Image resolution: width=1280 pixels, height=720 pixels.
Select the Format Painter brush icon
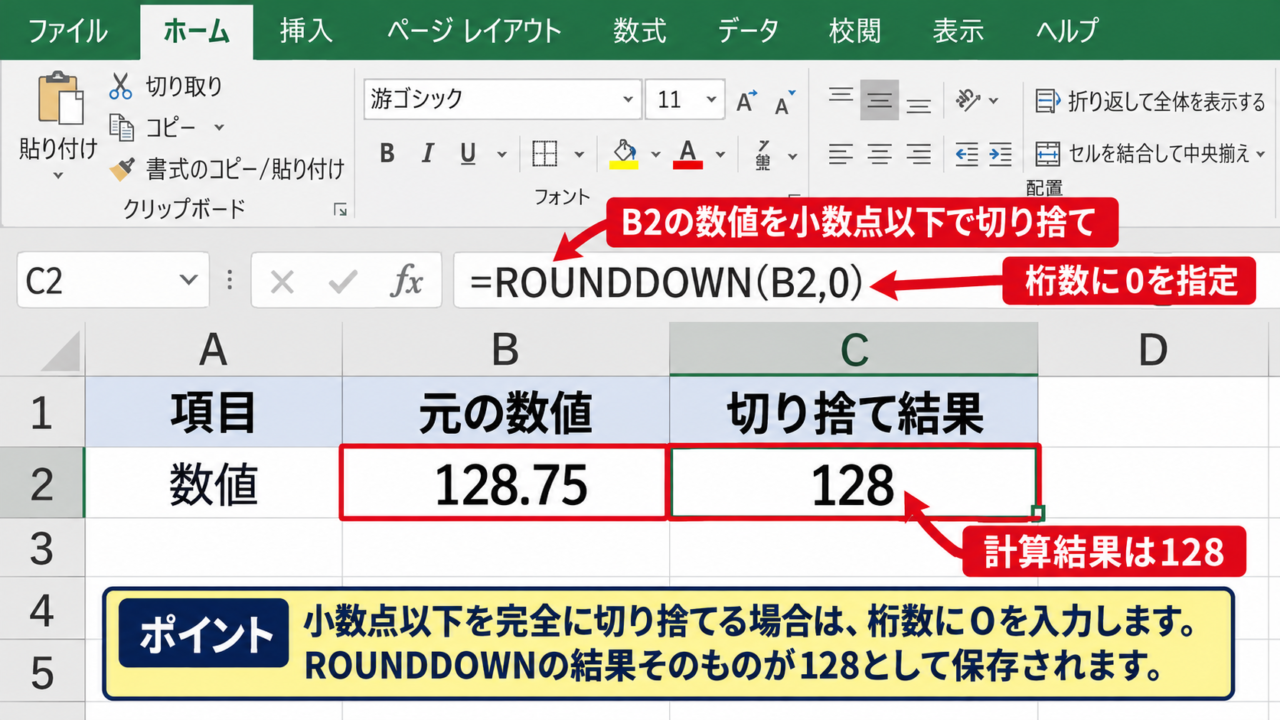[121, 169]
